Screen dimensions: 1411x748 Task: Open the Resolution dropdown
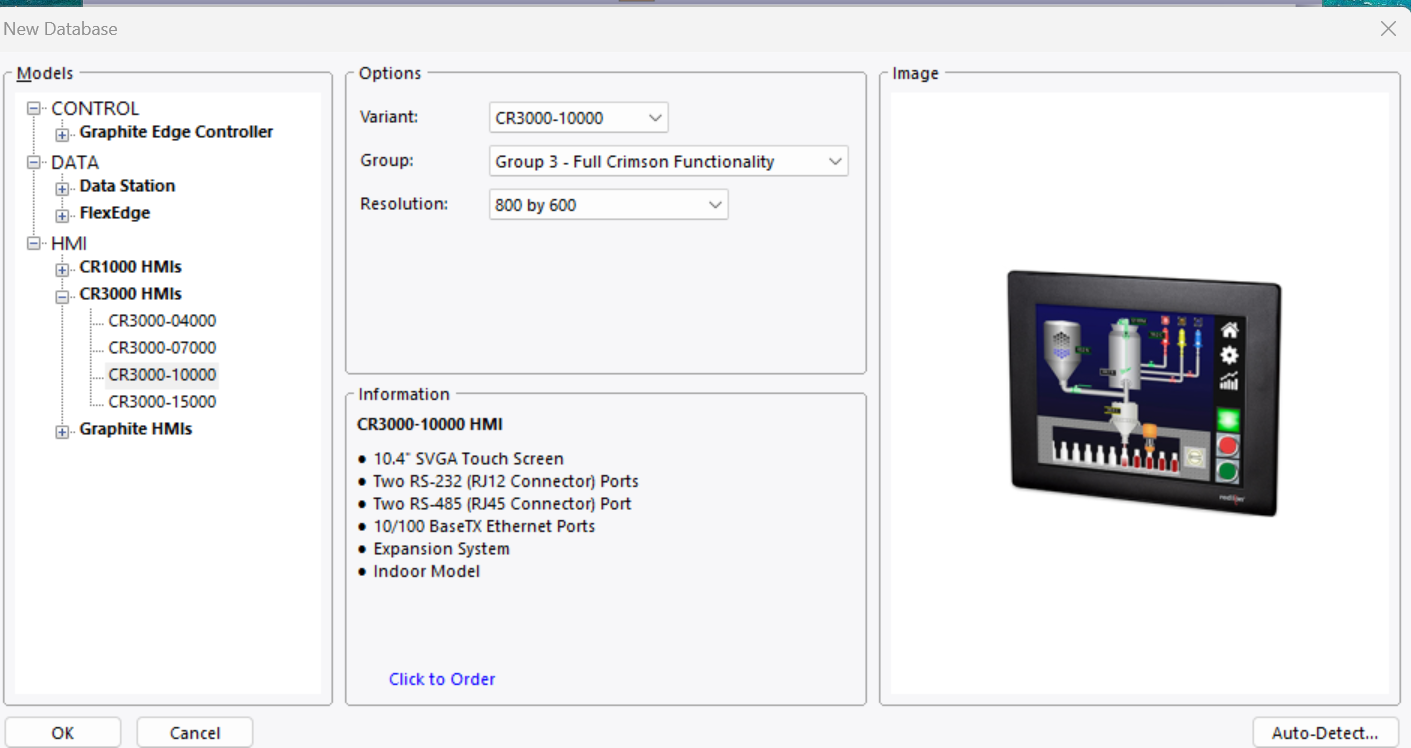(x=608, y=205)
